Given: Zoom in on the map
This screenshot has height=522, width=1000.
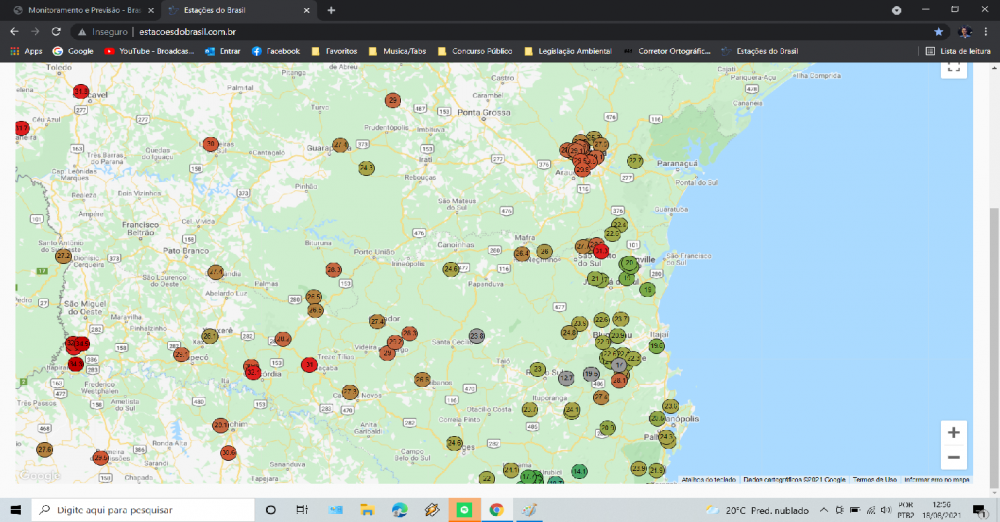Looking at the screenshot, I should point(953,433).
